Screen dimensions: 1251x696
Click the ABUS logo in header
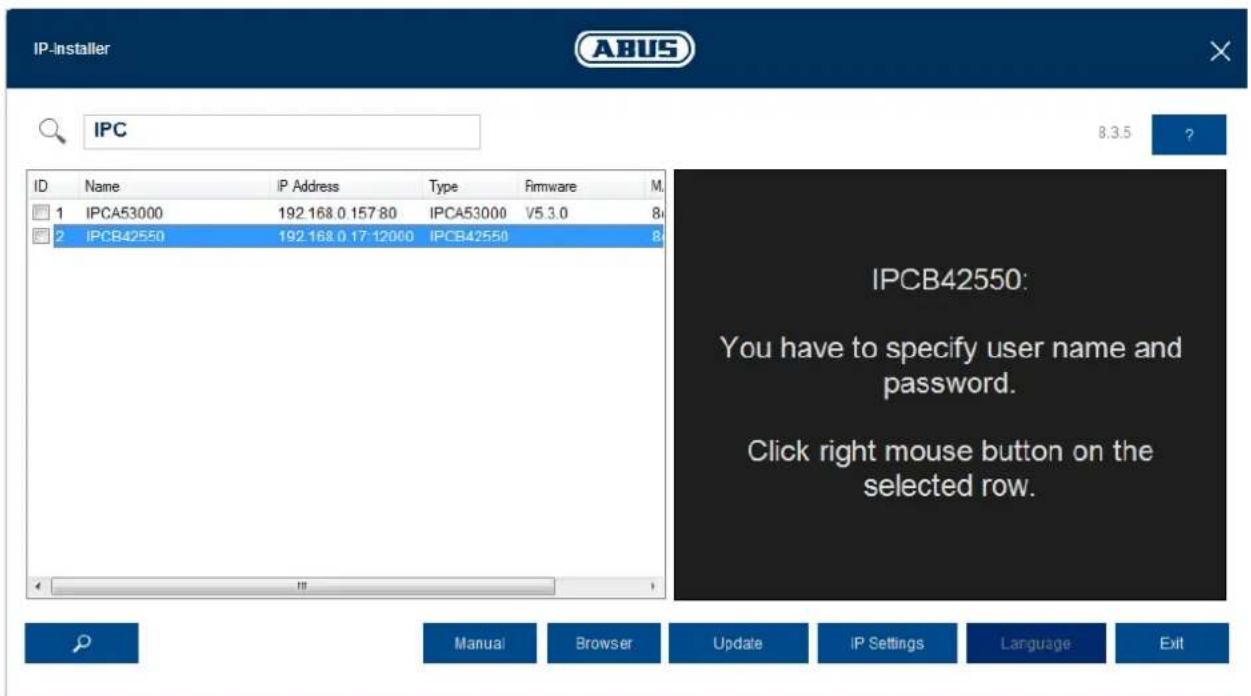pyautogui.click(x=634, y=49)
